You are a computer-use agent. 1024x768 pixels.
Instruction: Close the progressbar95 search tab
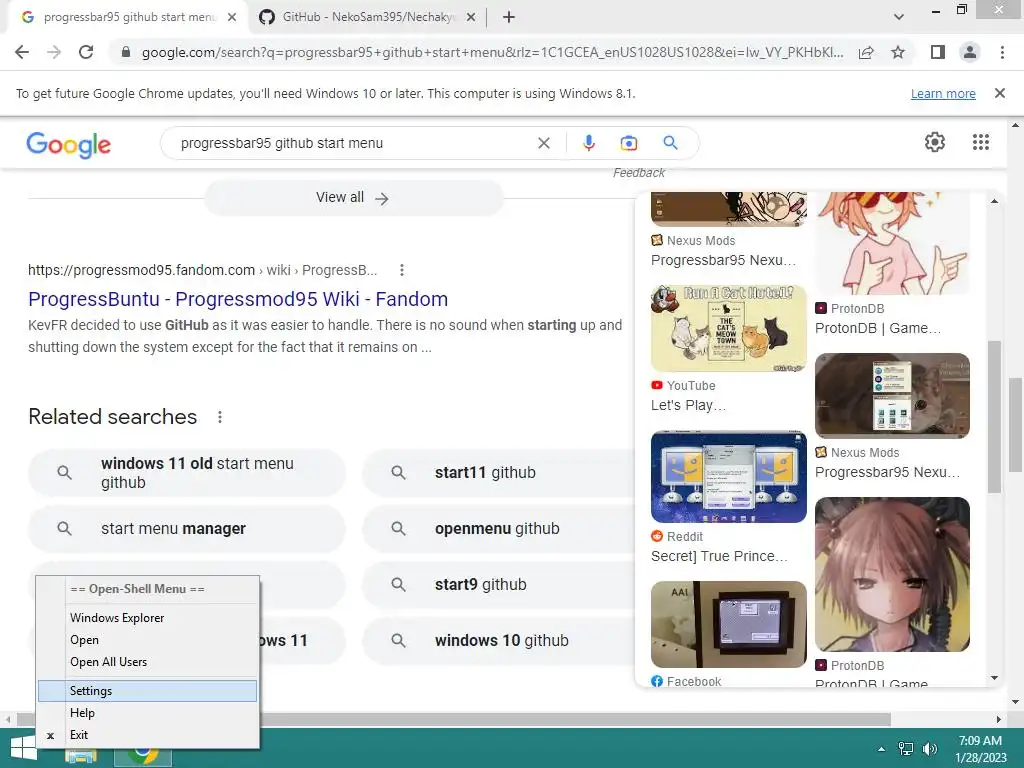point(232,17)
